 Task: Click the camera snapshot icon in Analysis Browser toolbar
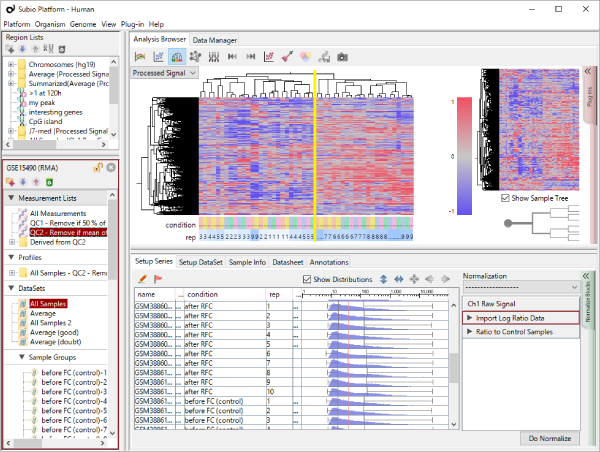pyautogui.click(x=343, y=57)
